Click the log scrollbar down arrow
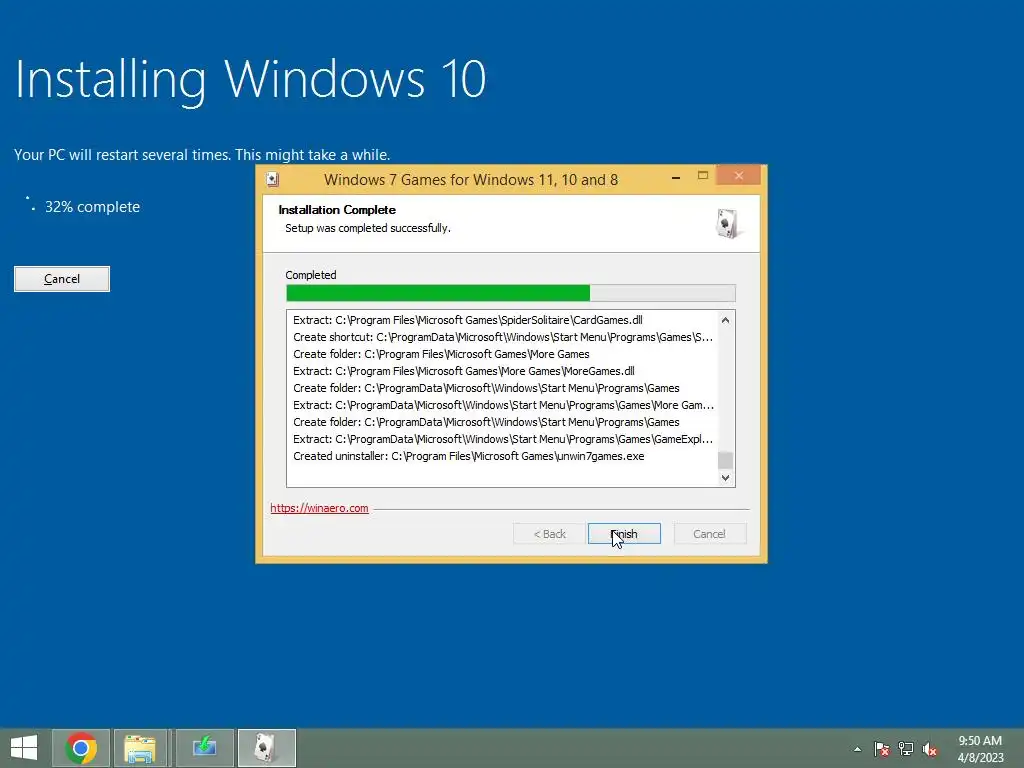 (x=725, y=477)
